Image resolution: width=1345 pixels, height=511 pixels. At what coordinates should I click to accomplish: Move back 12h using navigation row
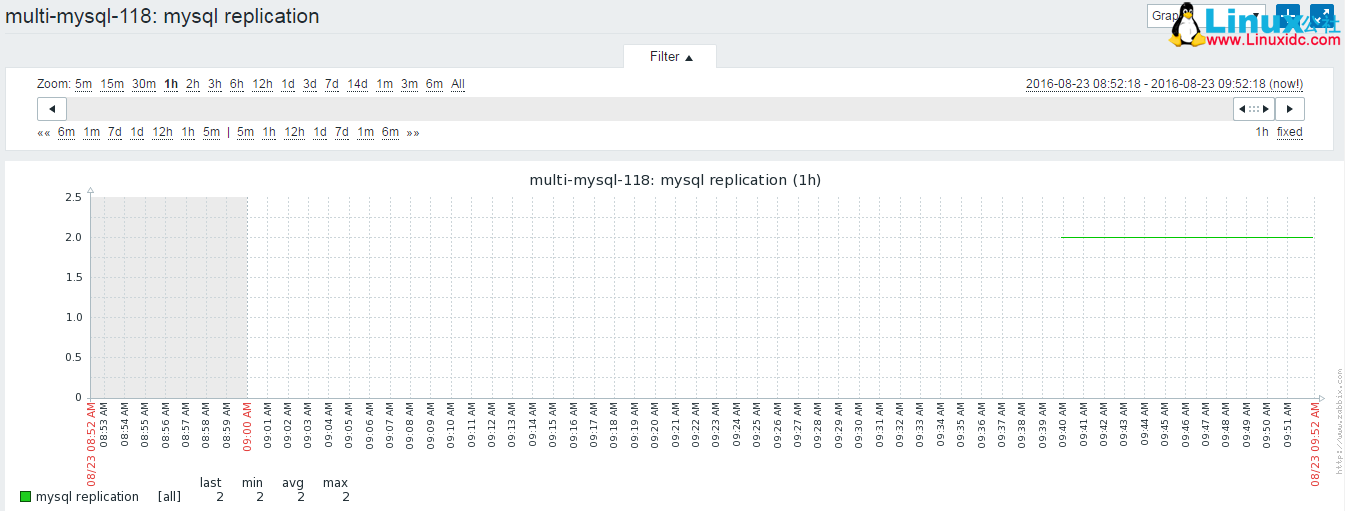pyautogui.click(x=162, y=132)
